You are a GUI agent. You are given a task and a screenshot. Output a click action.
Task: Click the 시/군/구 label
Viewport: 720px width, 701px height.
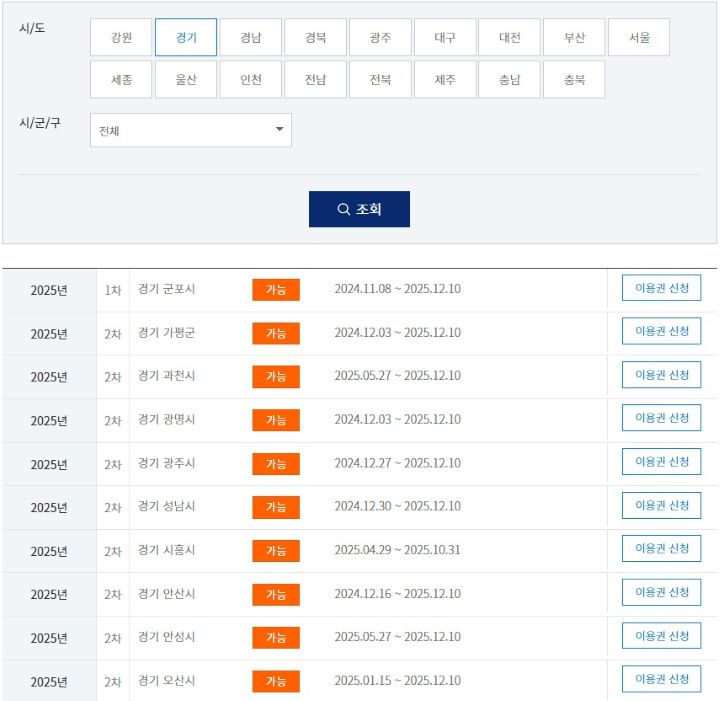(39, 123)
